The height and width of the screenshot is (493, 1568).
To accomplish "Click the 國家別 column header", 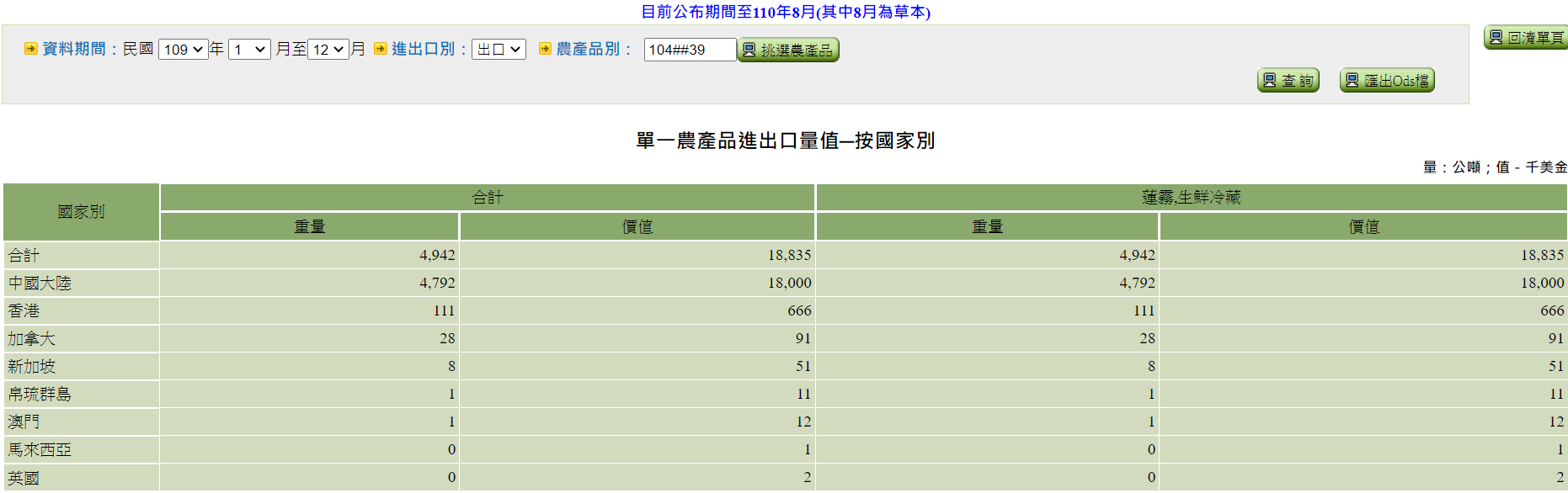I will tap(81, 212).
